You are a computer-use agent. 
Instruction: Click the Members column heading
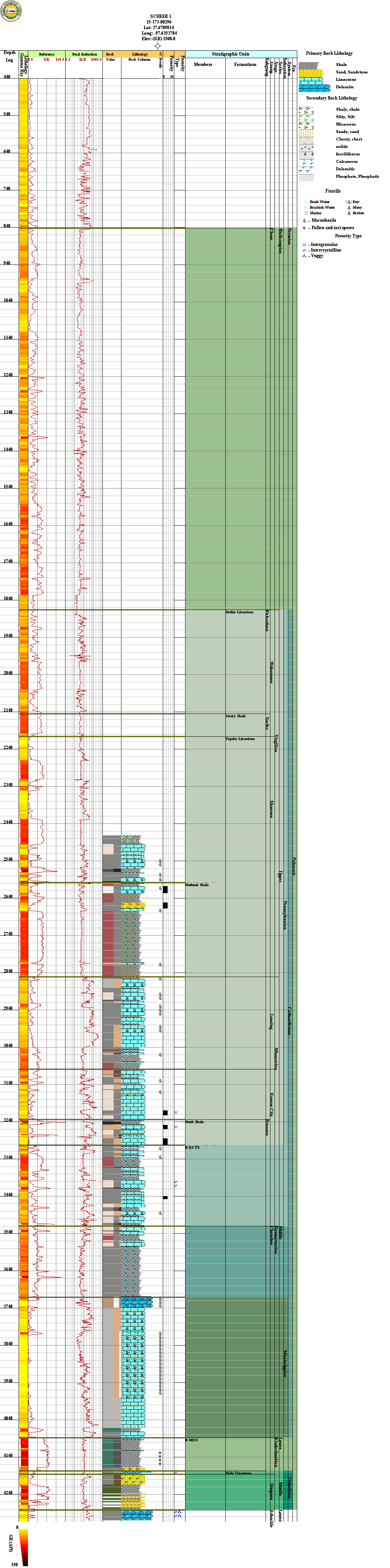203,64
